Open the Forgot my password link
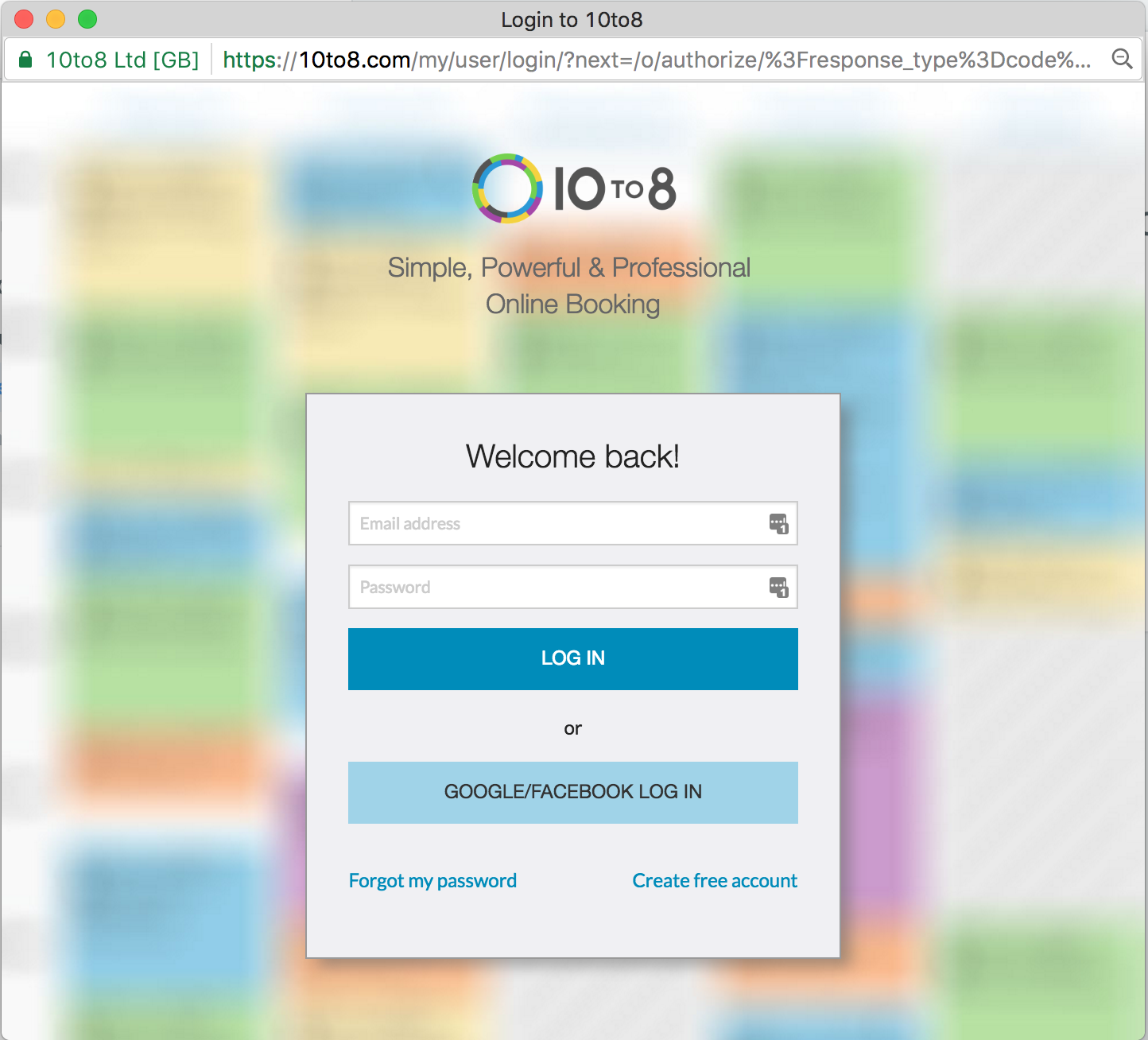1148x1040 pixels. 432,881
